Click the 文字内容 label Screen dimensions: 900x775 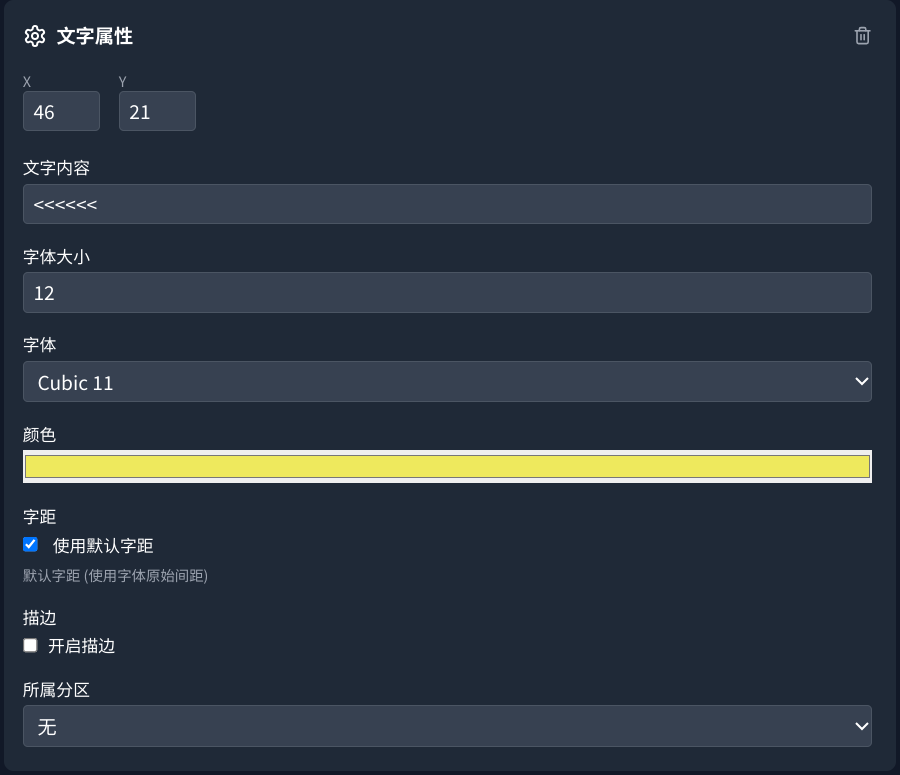56,167
